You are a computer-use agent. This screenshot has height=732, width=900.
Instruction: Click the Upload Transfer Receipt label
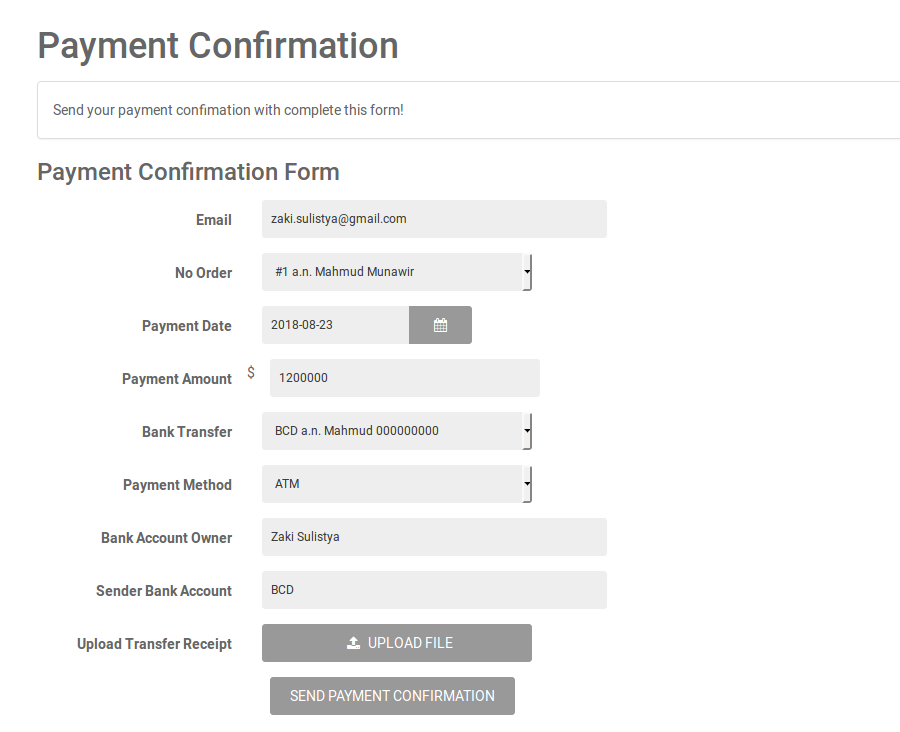(x=154, y=644)
